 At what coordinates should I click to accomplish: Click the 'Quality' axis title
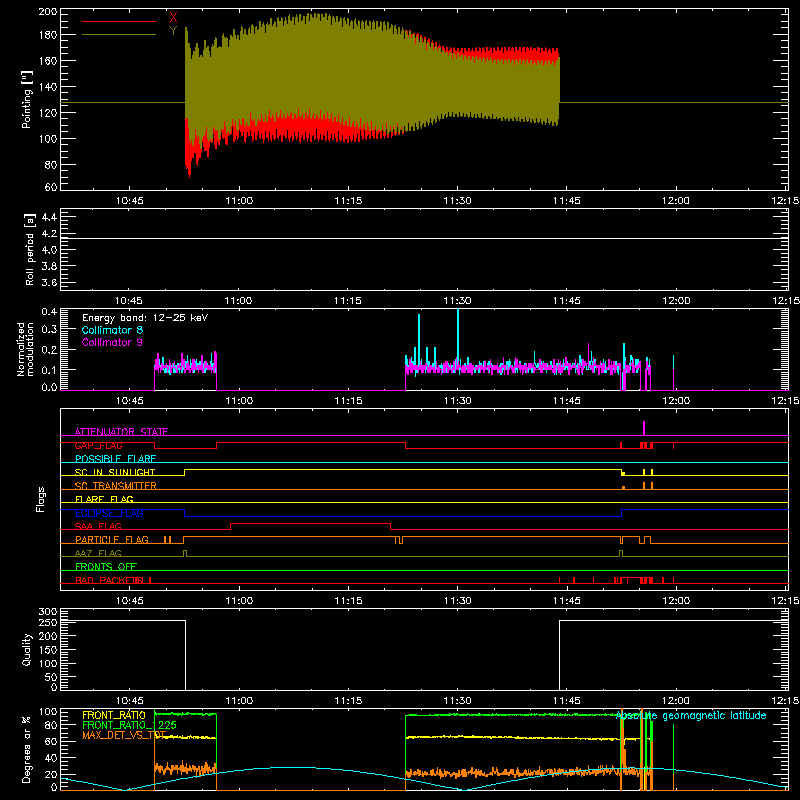point(27,649)
